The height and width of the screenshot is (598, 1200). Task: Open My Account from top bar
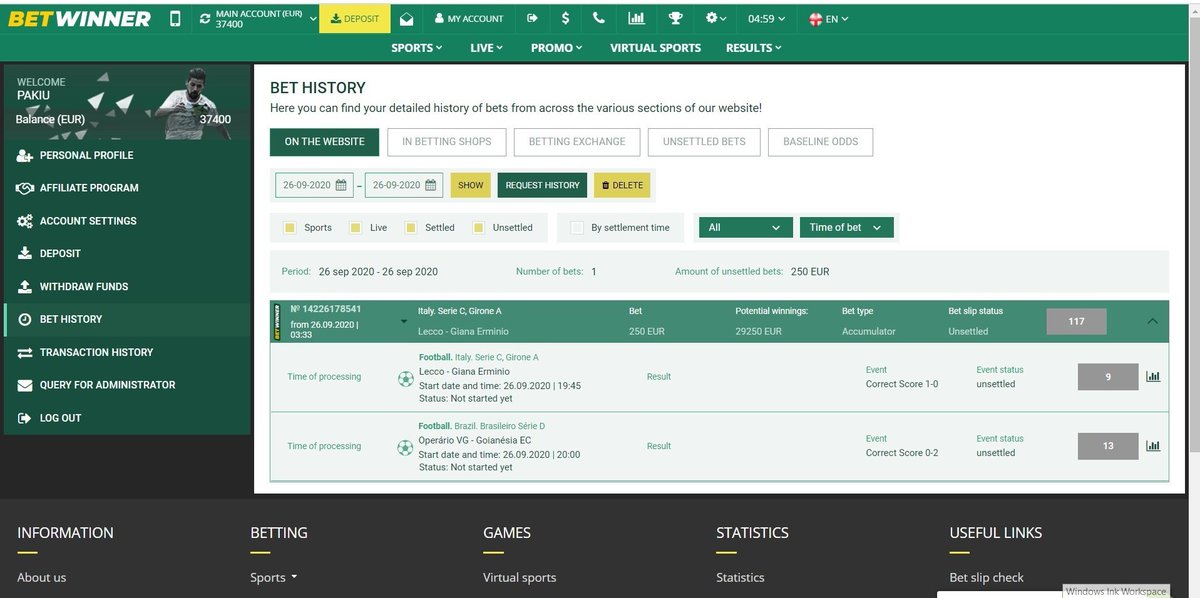tap(469, 18)
